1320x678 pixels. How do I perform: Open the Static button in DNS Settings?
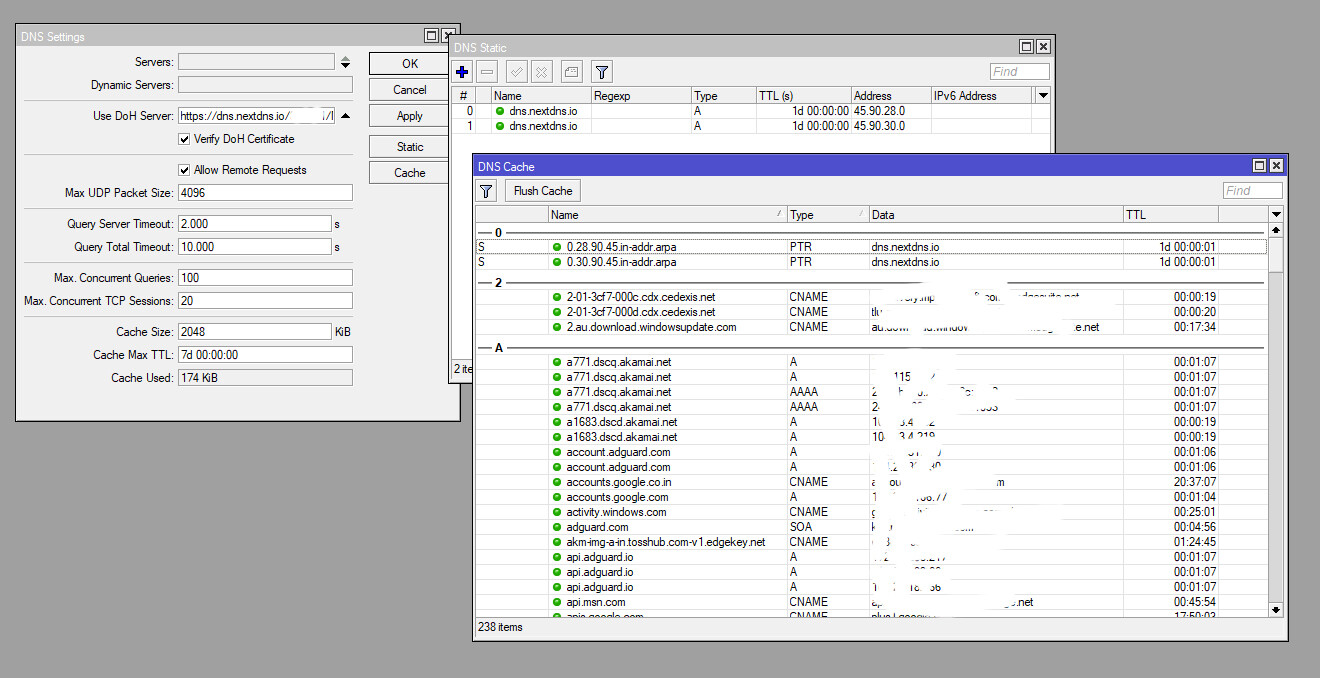click(410, 147)
